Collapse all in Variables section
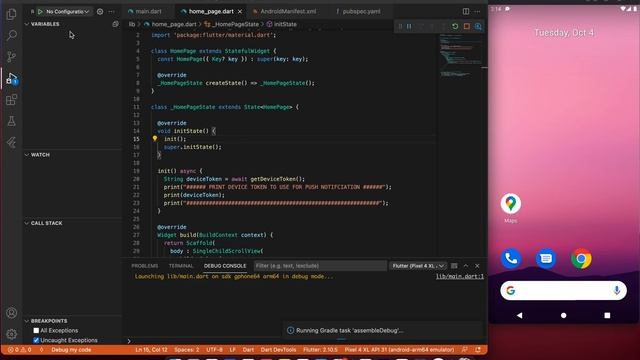The height and width of the screenshot is (360, 640). coord(115,24)
